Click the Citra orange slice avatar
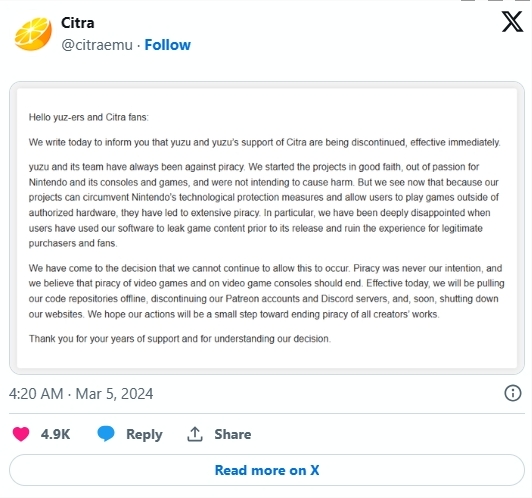 pyautogui.click(x=33, y=34)
